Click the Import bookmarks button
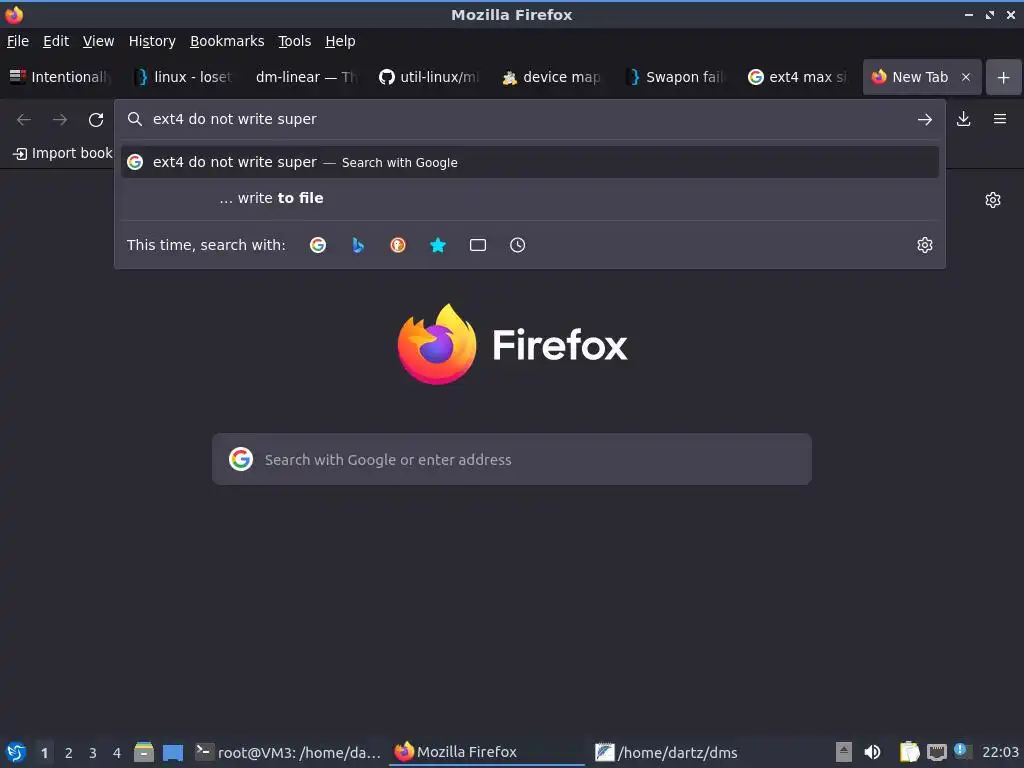The width and height of the screenshot is (1024, 768). tap(63, 153)
